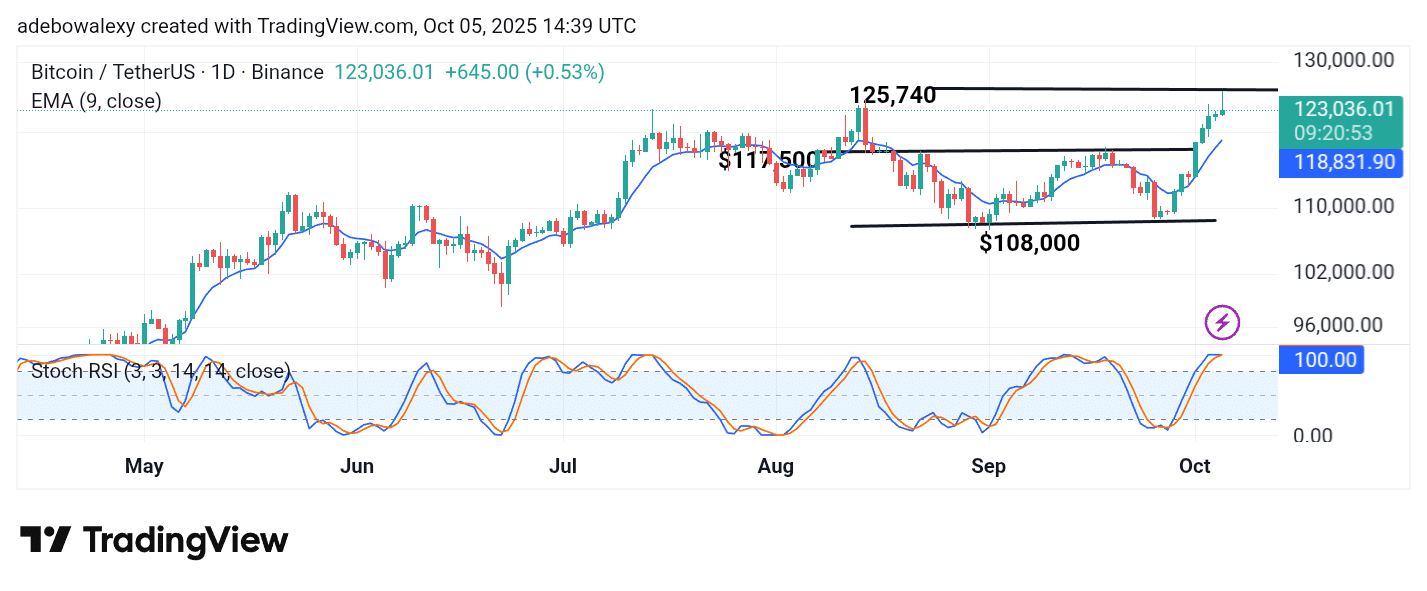
Task: Click the purple lightning bolt icon
Action: [x=1223, y=323]
